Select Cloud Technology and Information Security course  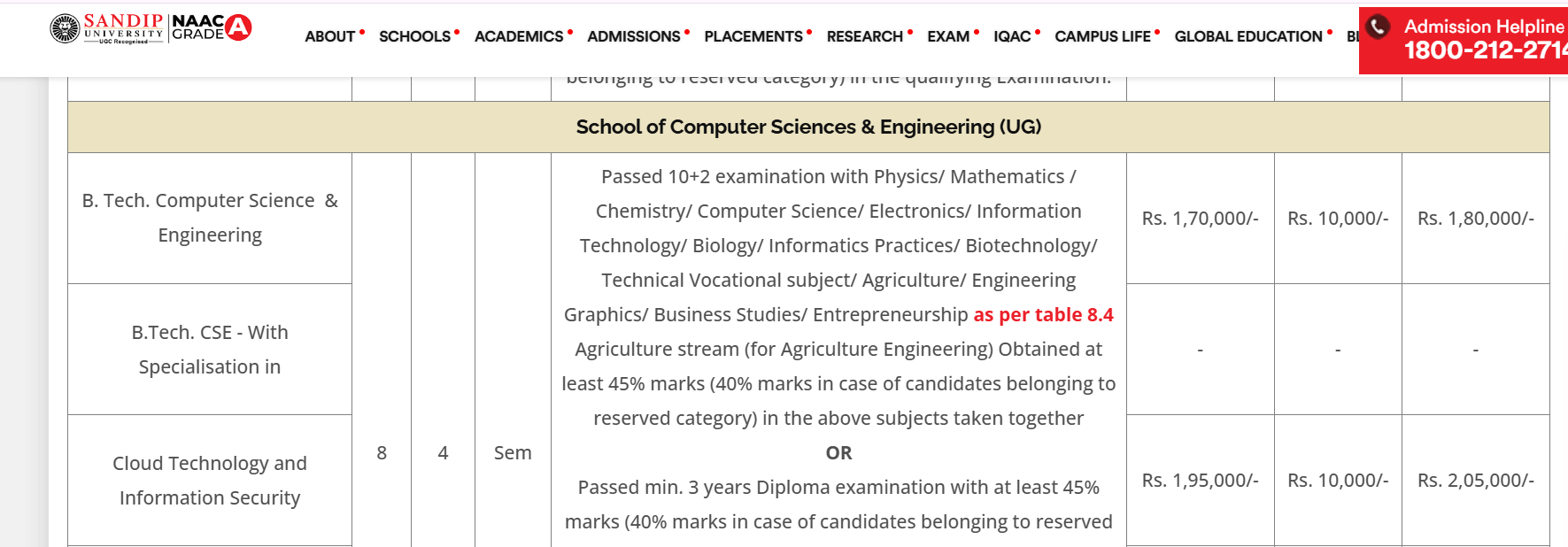coord(210,481)
